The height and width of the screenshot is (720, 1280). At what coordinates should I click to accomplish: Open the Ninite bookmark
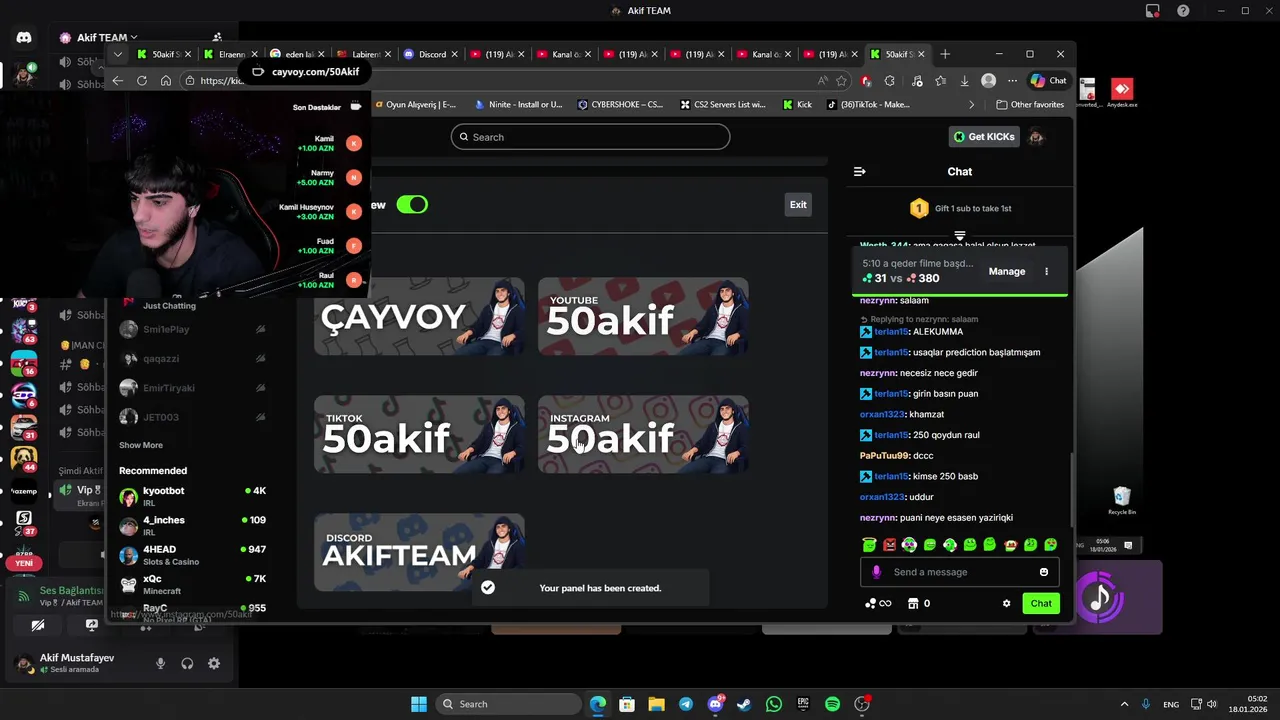(x=519, y=104)
